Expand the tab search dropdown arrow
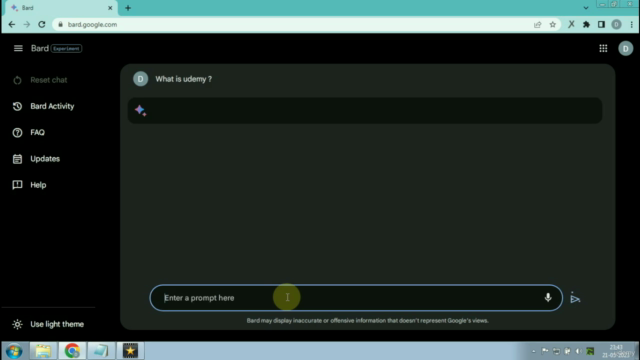Image resolution: width=640 pixels, height=360 pixels. (x=586, y=8)
